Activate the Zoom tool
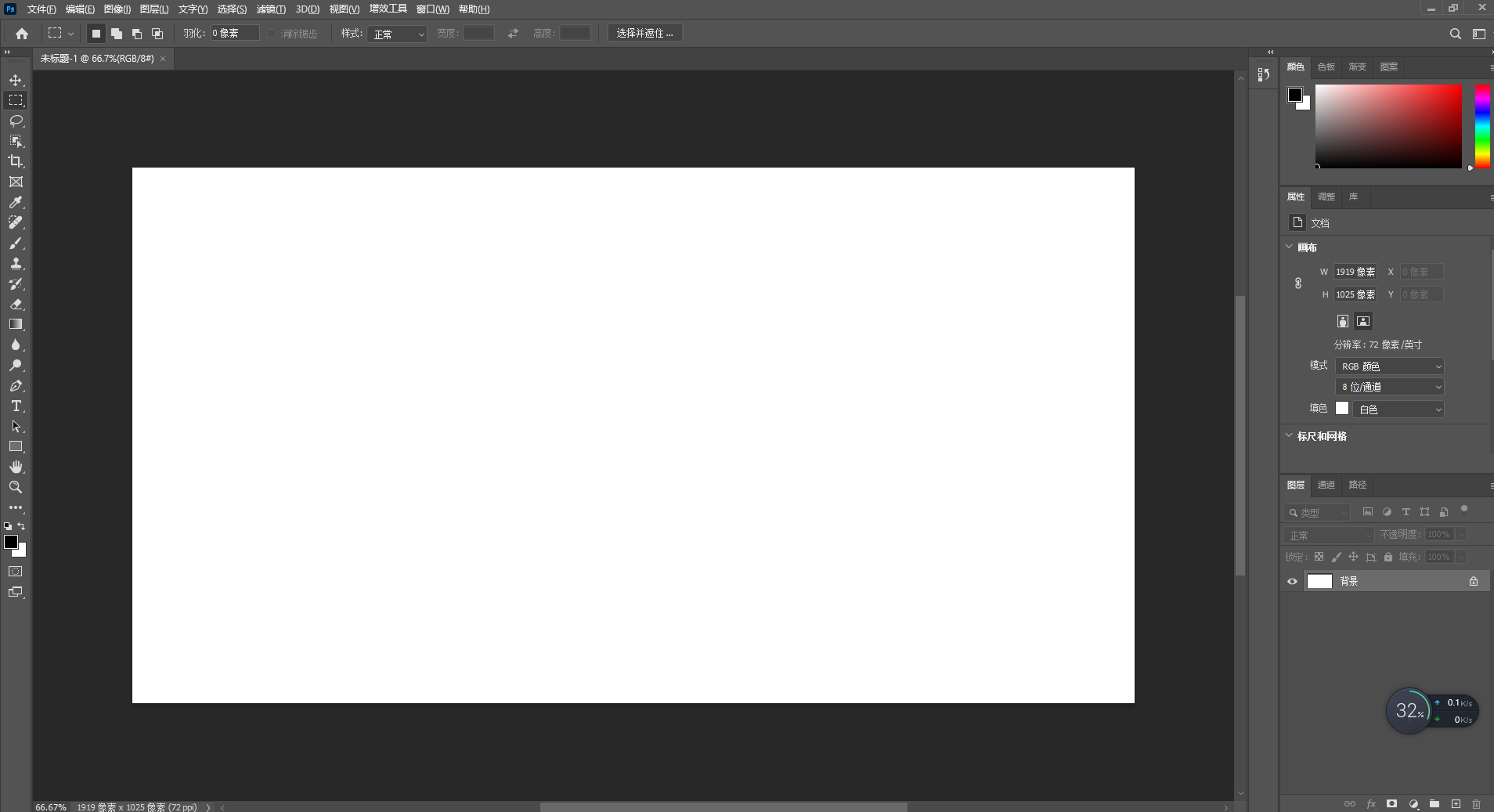1494x812 pixels. tap(16, 487)
